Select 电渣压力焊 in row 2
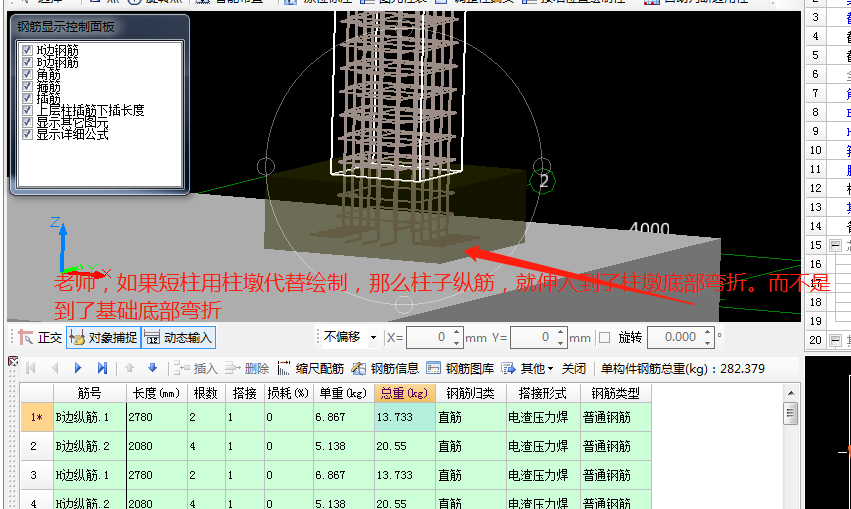This screenshot has width=851, height=509. pyautogui.click(x=543, y=446)
